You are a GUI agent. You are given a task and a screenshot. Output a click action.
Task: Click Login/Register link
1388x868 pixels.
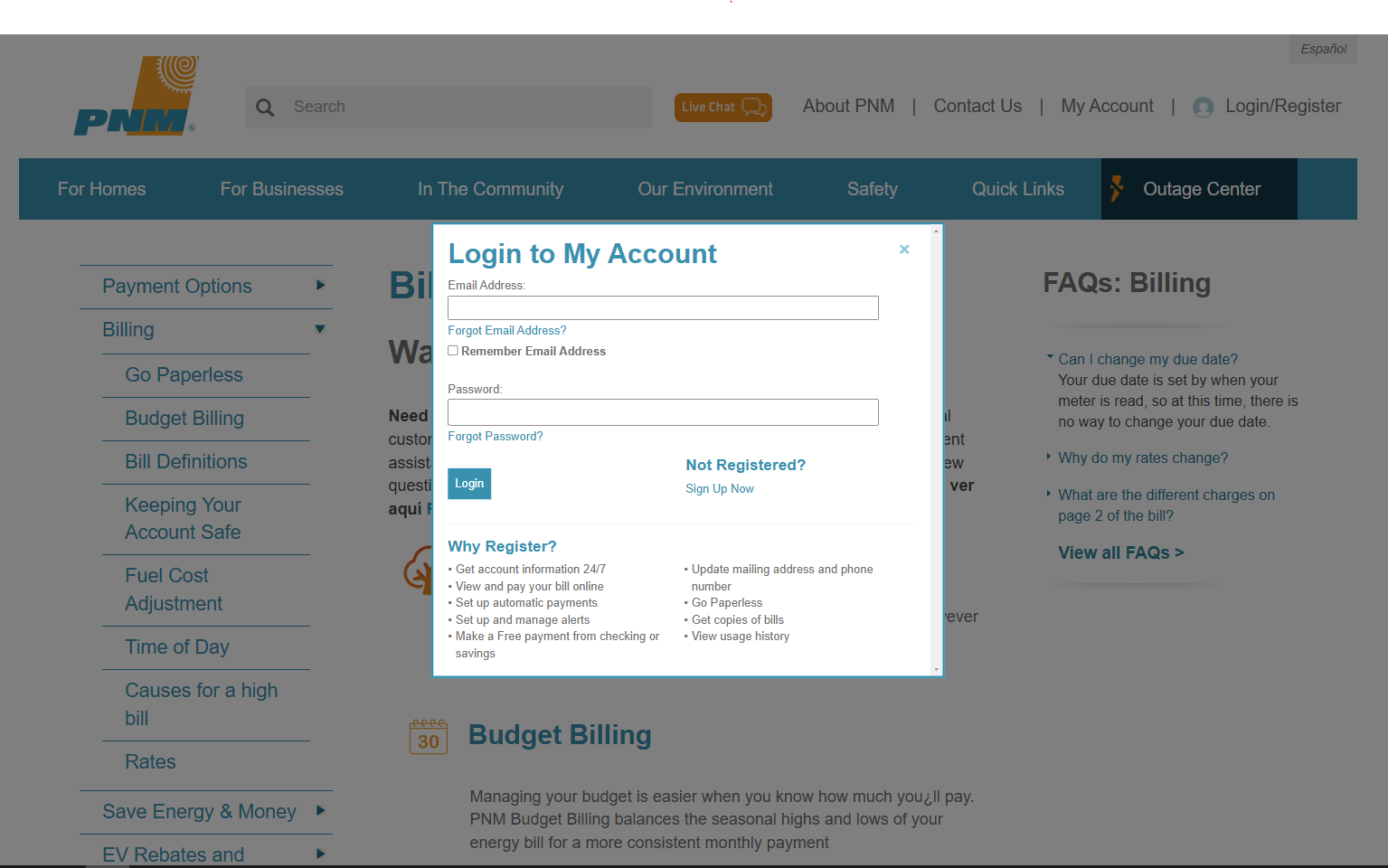pos(1282,106)
